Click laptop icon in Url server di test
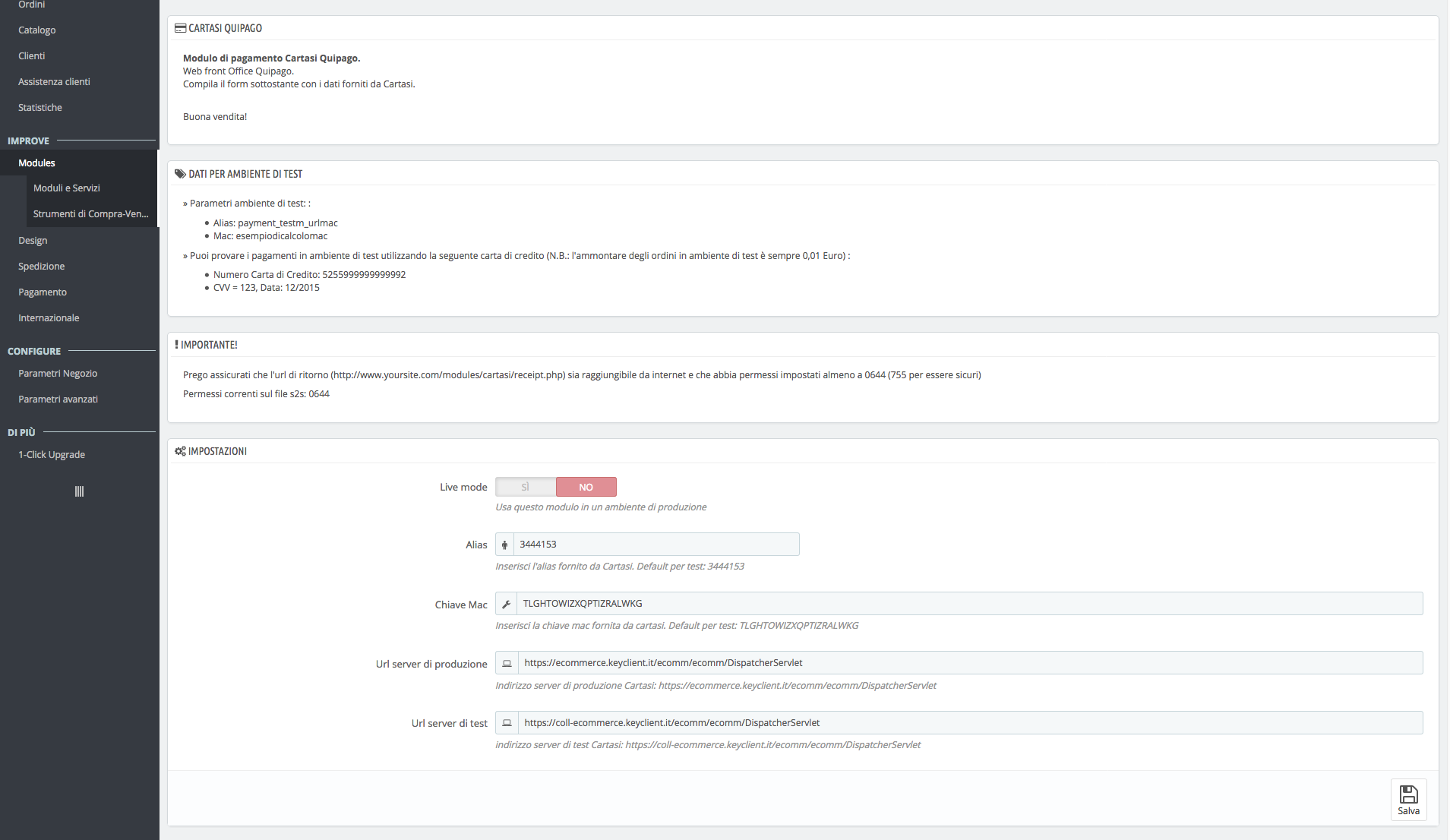Screen dimensions: 1450x840 coord(507,723)
